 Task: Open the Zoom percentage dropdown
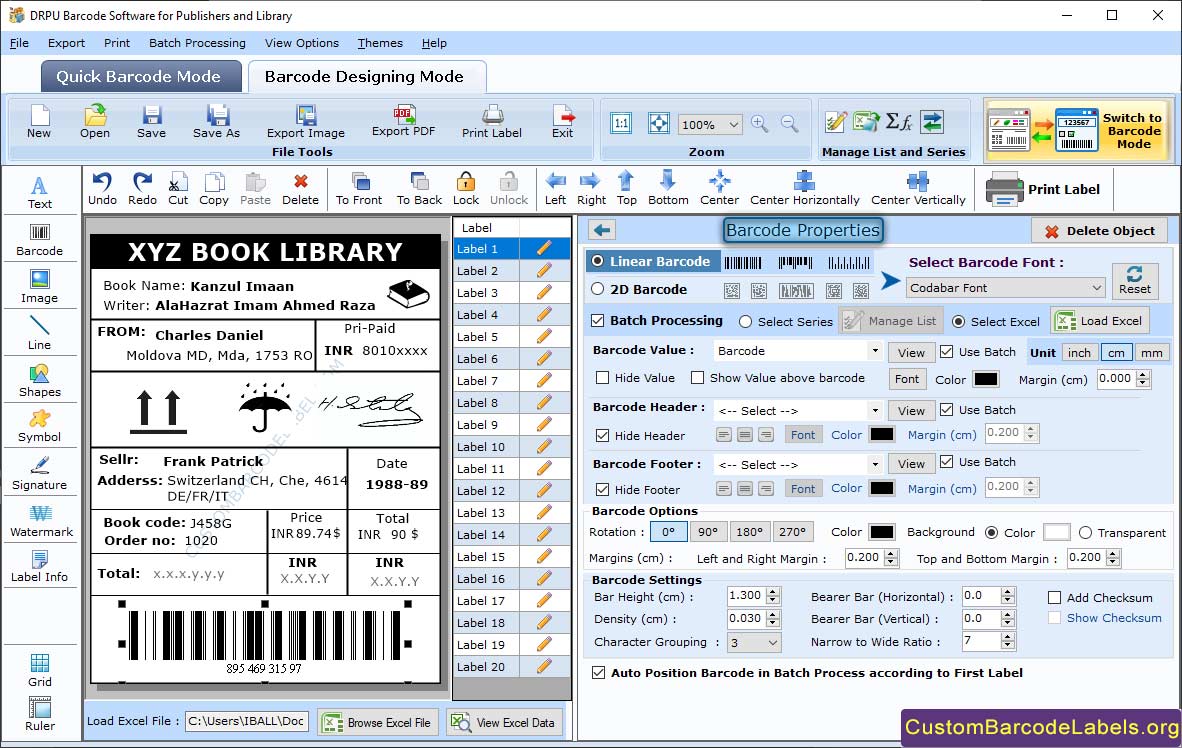[x=709, y=124]
